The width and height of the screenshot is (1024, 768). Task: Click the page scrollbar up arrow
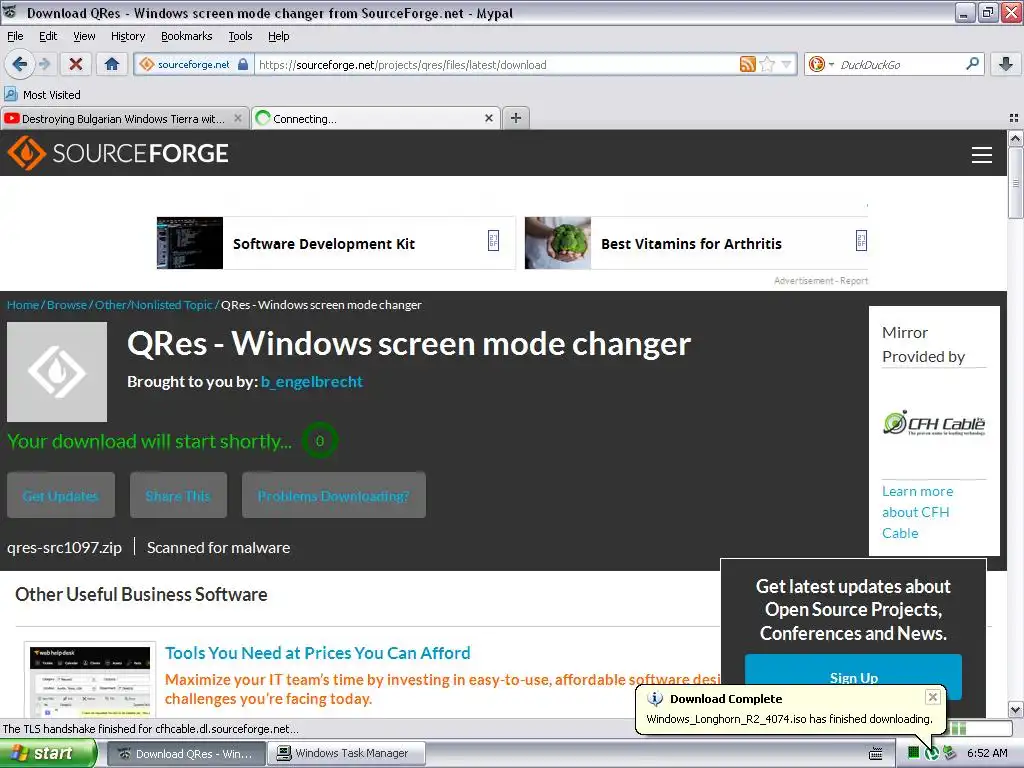click(1015, 138)
